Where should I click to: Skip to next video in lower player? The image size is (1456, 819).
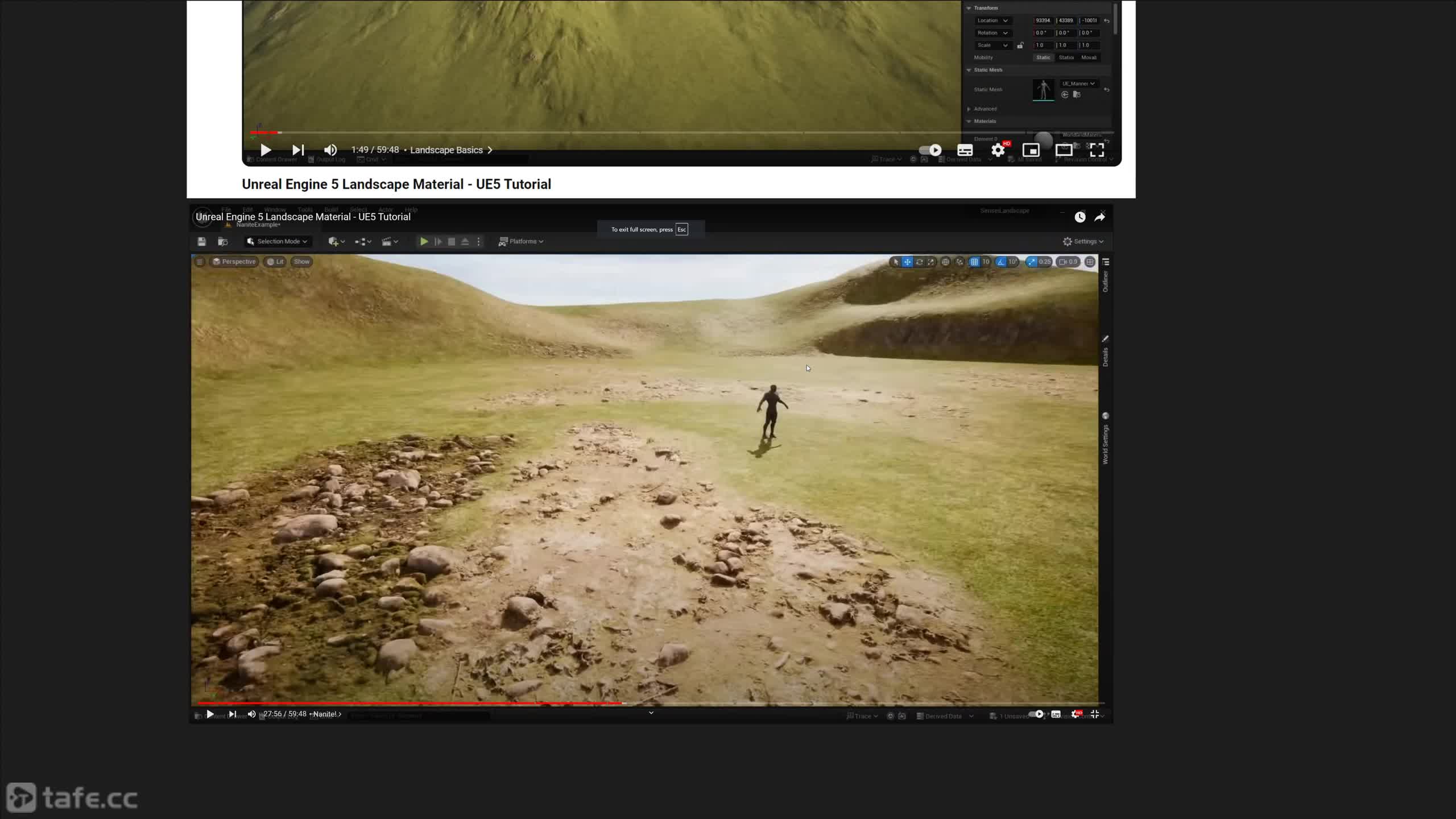coord(232,714)
